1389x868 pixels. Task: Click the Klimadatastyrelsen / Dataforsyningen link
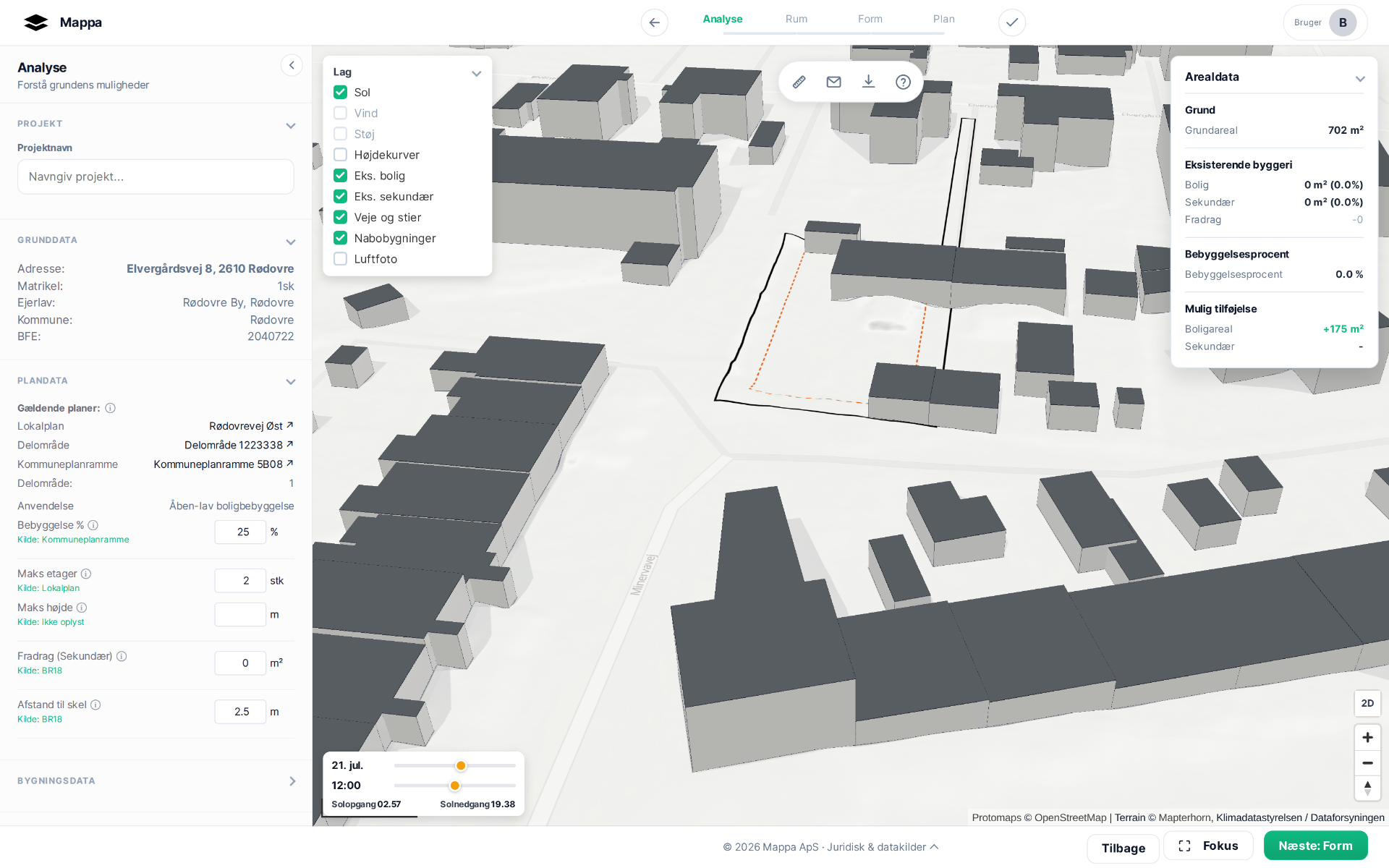(x=1300, y=817)
